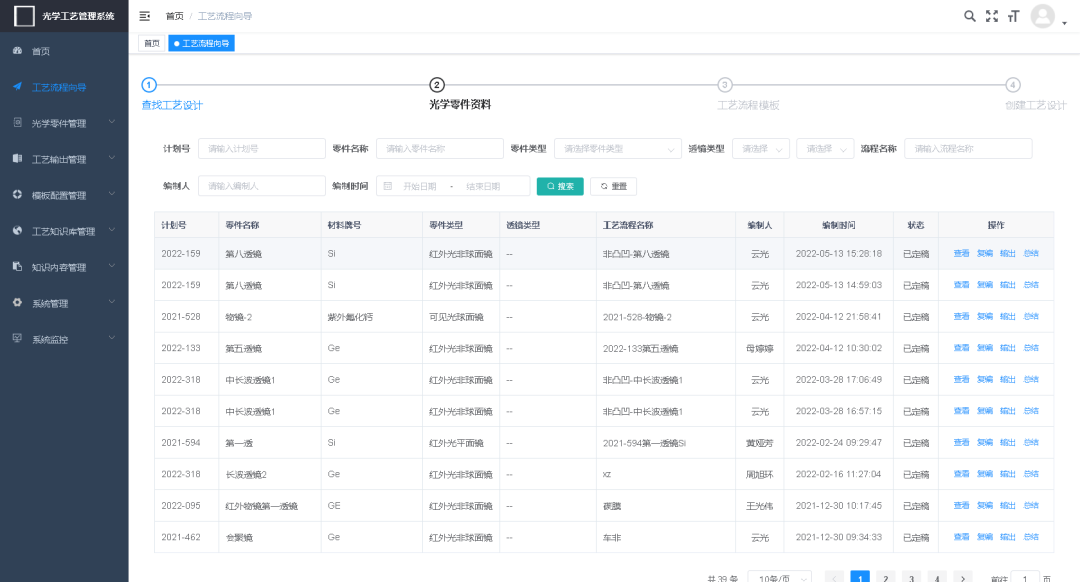Click the 系统监控 monitor icon in the sidebar
Image resolution: width=1080 pixels, height=582 pixels.
pos(17,339)
